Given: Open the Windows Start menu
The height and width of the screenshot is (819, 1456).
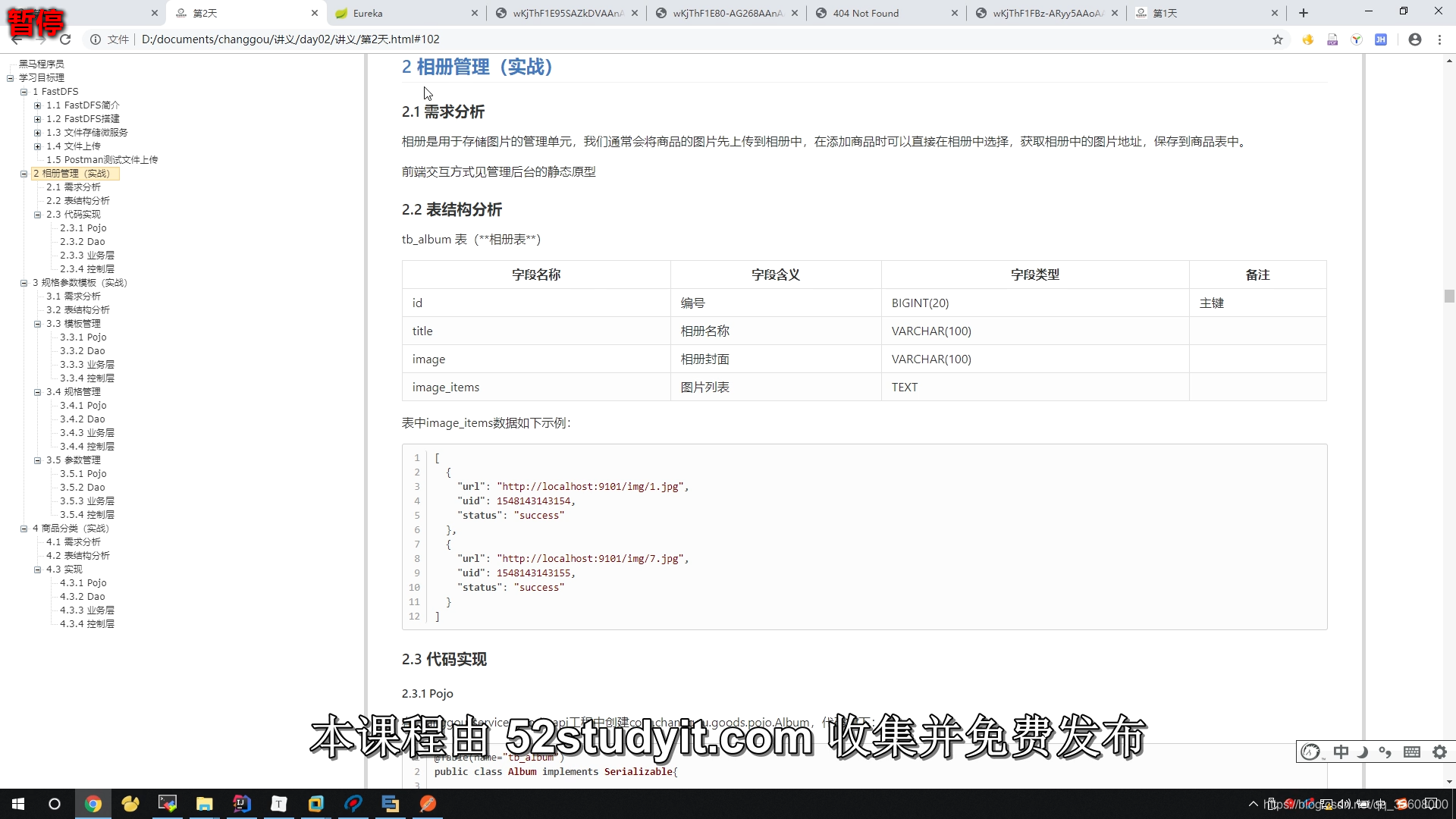Looking at the screenshot, I should click(x=18, y=804).
